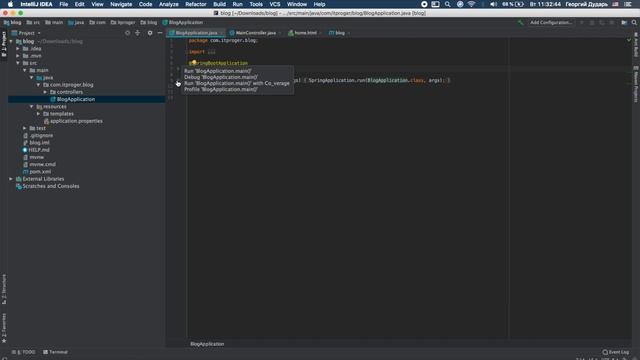Image resolution: width=640 pixels, height=360 pixels.
Task: Select the HELP.md file
Action: tap(39, 150)
